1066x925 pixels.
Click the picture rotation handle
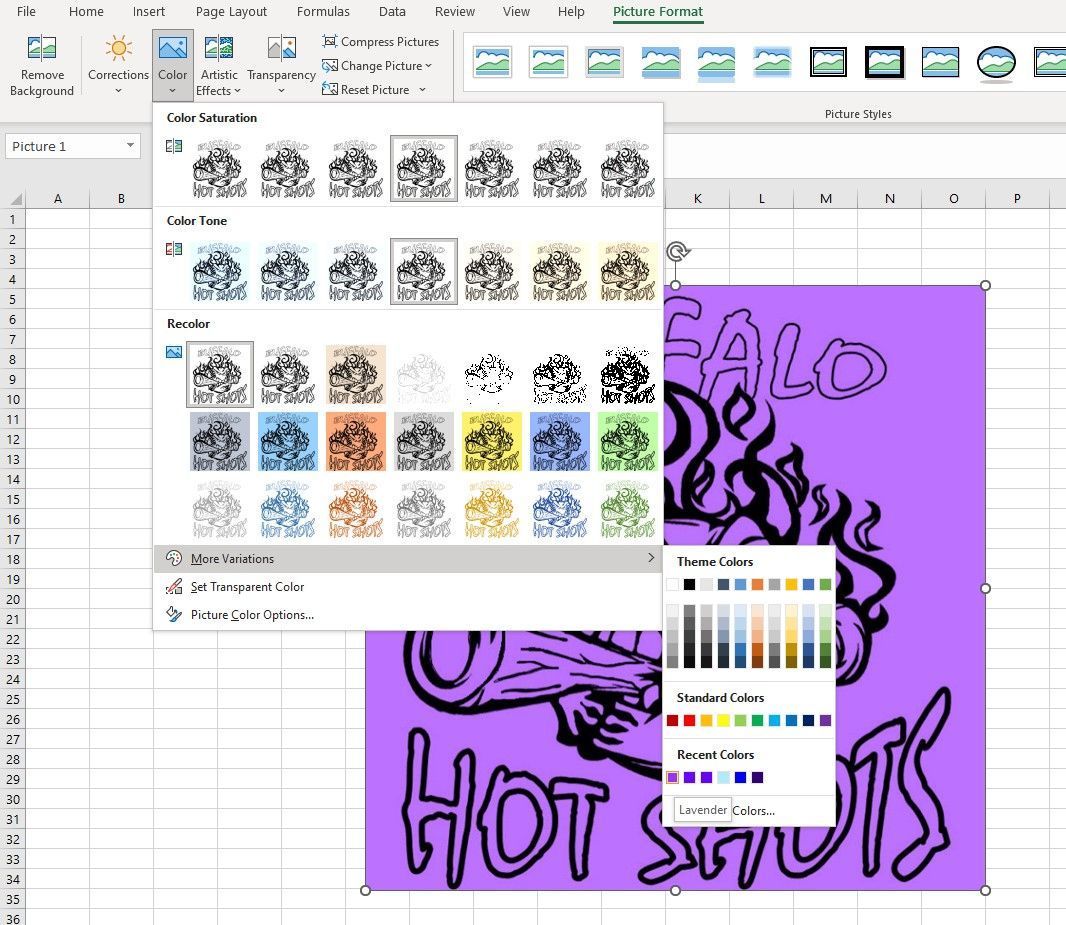[x=677, y=251]
